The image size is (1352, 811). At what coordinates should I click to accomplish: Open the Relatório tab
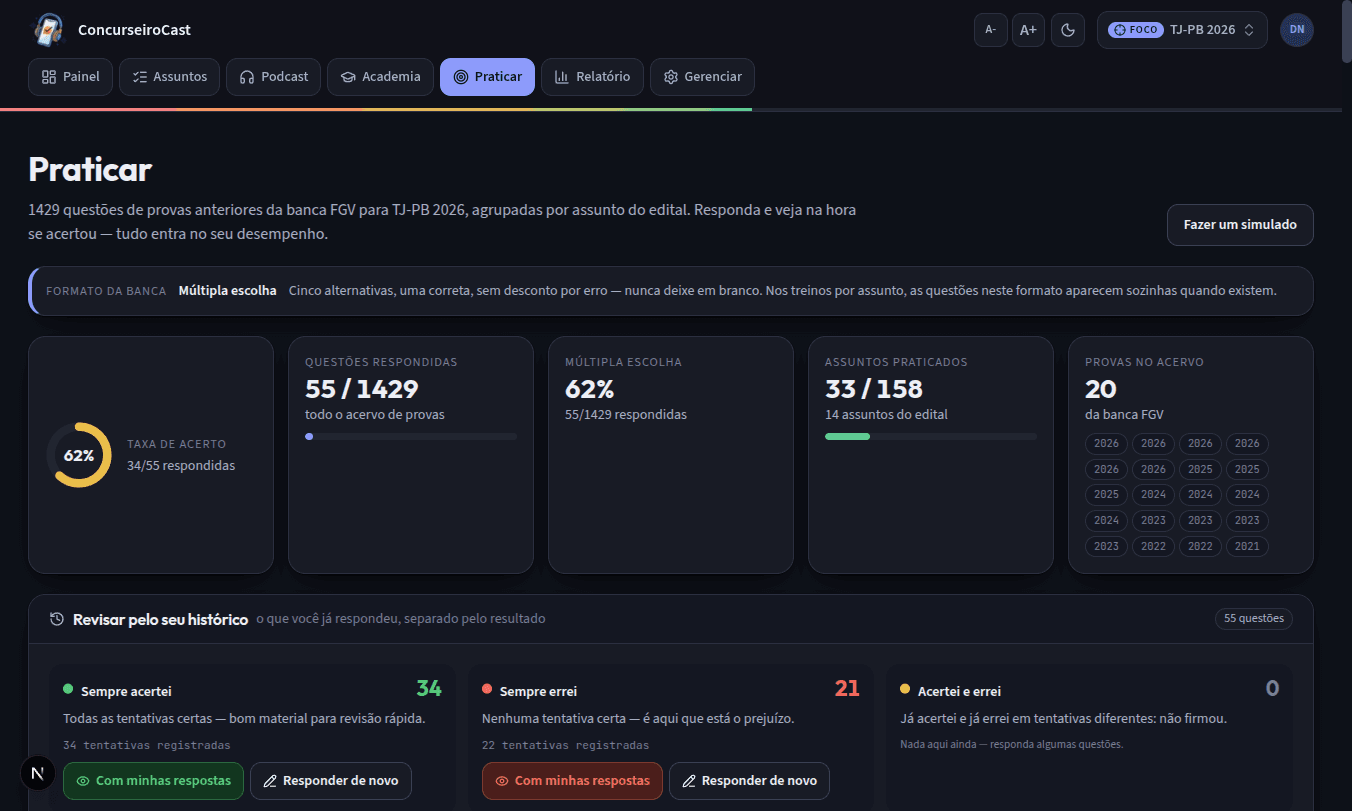tap(592, 77)
